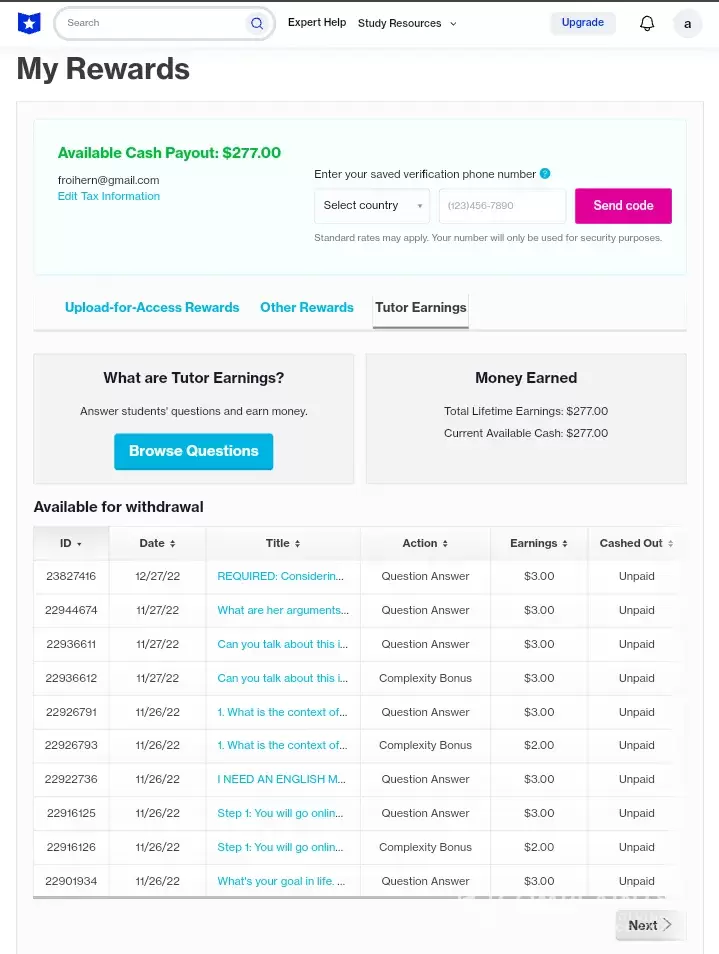Open the notifications bell
This screenshot has height=954, width=719.
(647, 23)
